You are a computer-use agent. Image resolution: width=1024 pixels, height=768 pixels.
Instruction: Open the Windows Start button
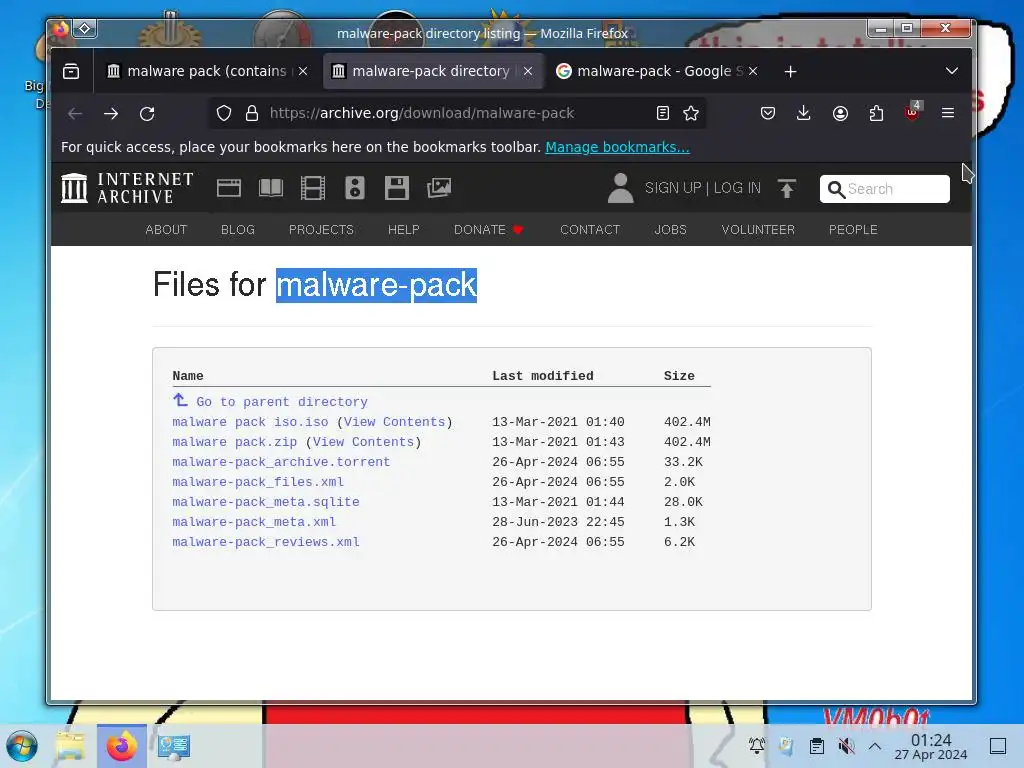tap(22, 746)
